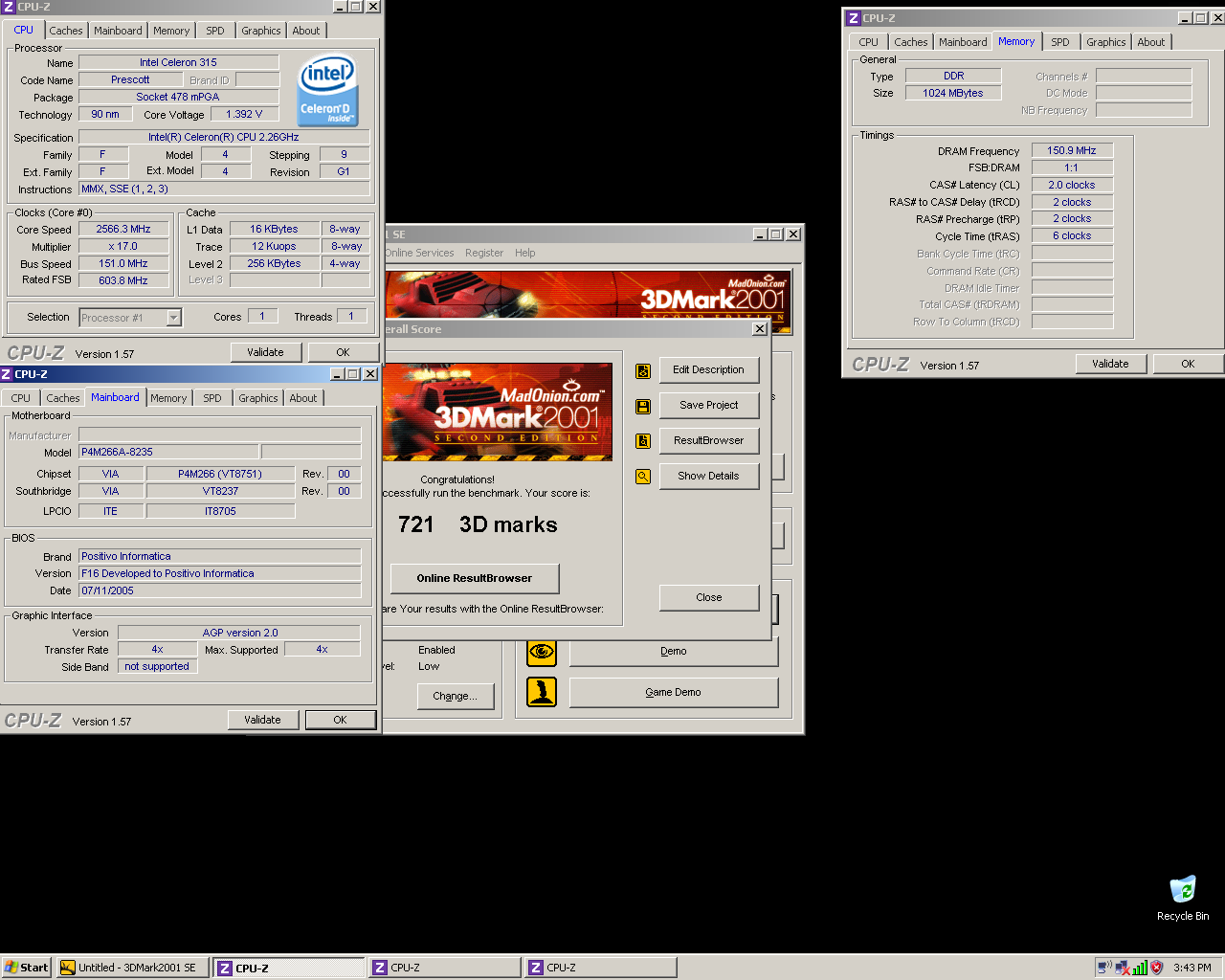The image size is (1225, 980).
Task: Click Validate in Mainboard CPU-Z window
Action: (262, 720)
